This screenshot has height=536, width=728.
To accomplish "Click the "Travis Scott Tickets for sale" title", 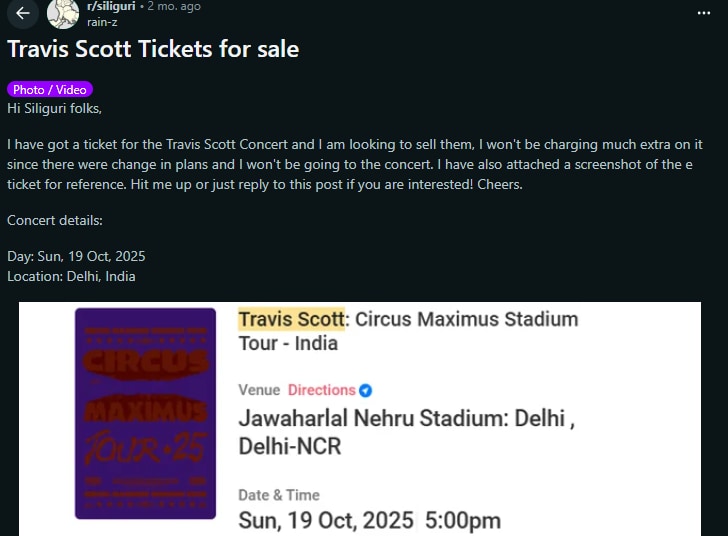I will (x=153, y=48).
